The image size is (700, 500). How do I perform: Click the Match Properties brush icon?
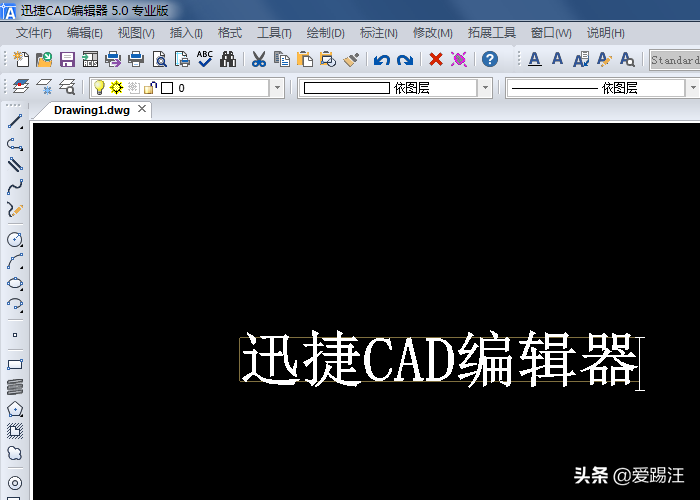click(351, 59)
